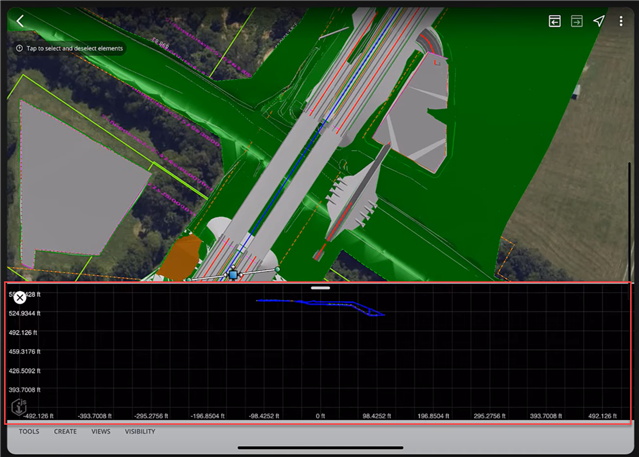
Task: Open the TOOLS tab
Action: tap(29, 432)
